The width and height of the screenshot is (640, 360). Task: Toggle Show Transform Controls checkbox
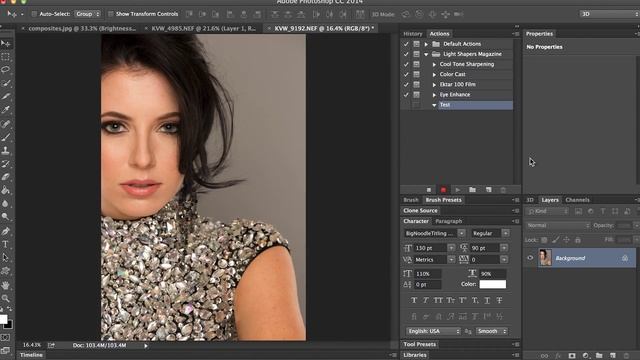tap(111, 14)
